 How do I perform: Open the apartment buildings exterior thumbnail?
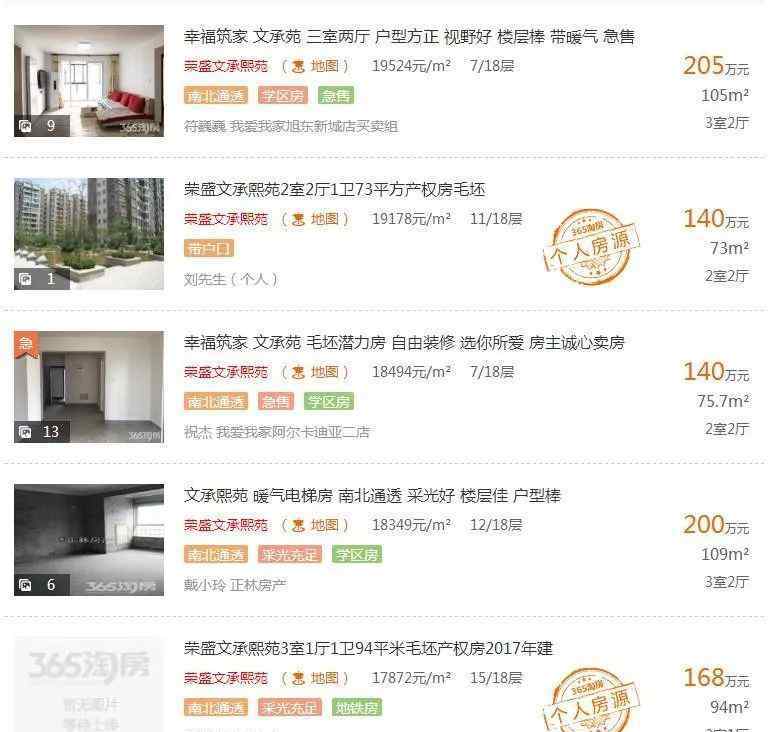(89, 234)
